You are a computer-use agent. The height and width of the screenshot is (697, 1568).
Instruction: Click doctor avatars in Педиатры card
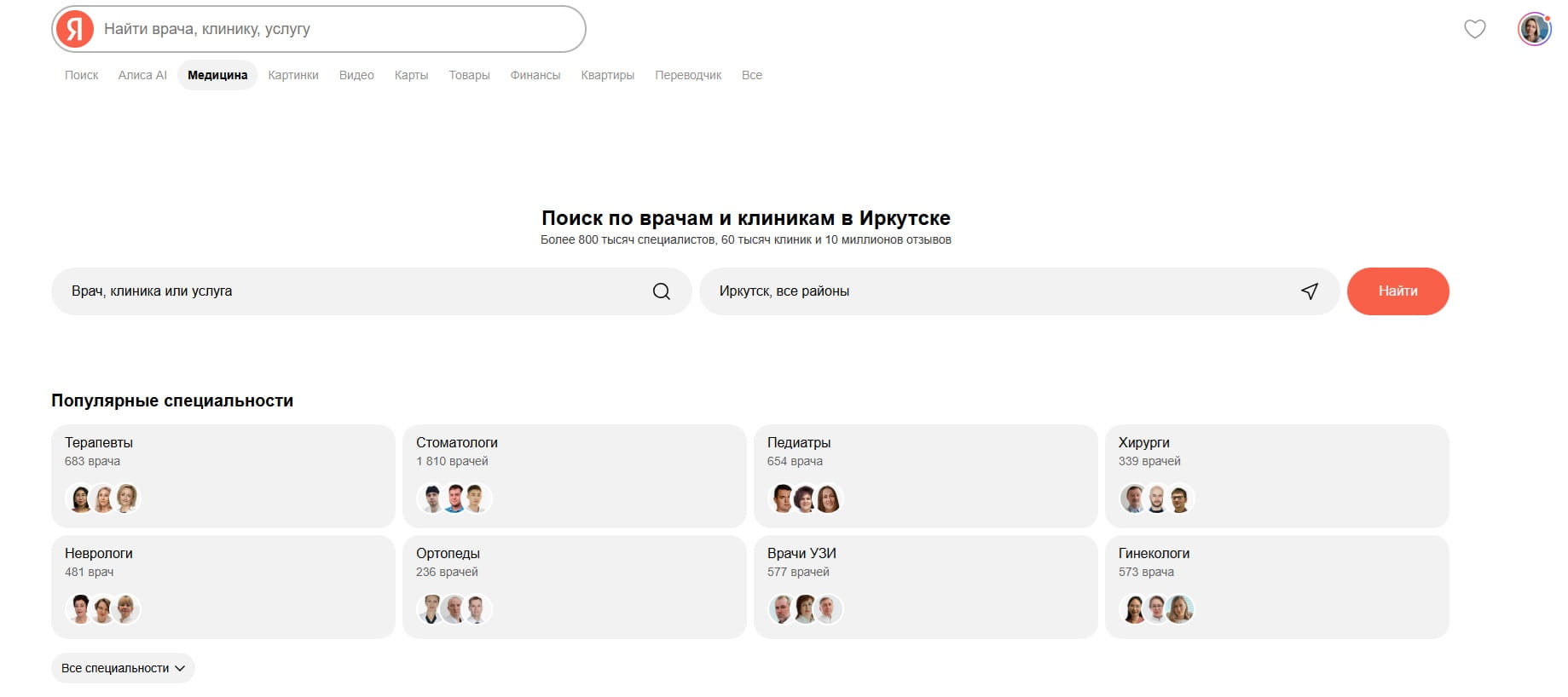(x=805, y=498)
